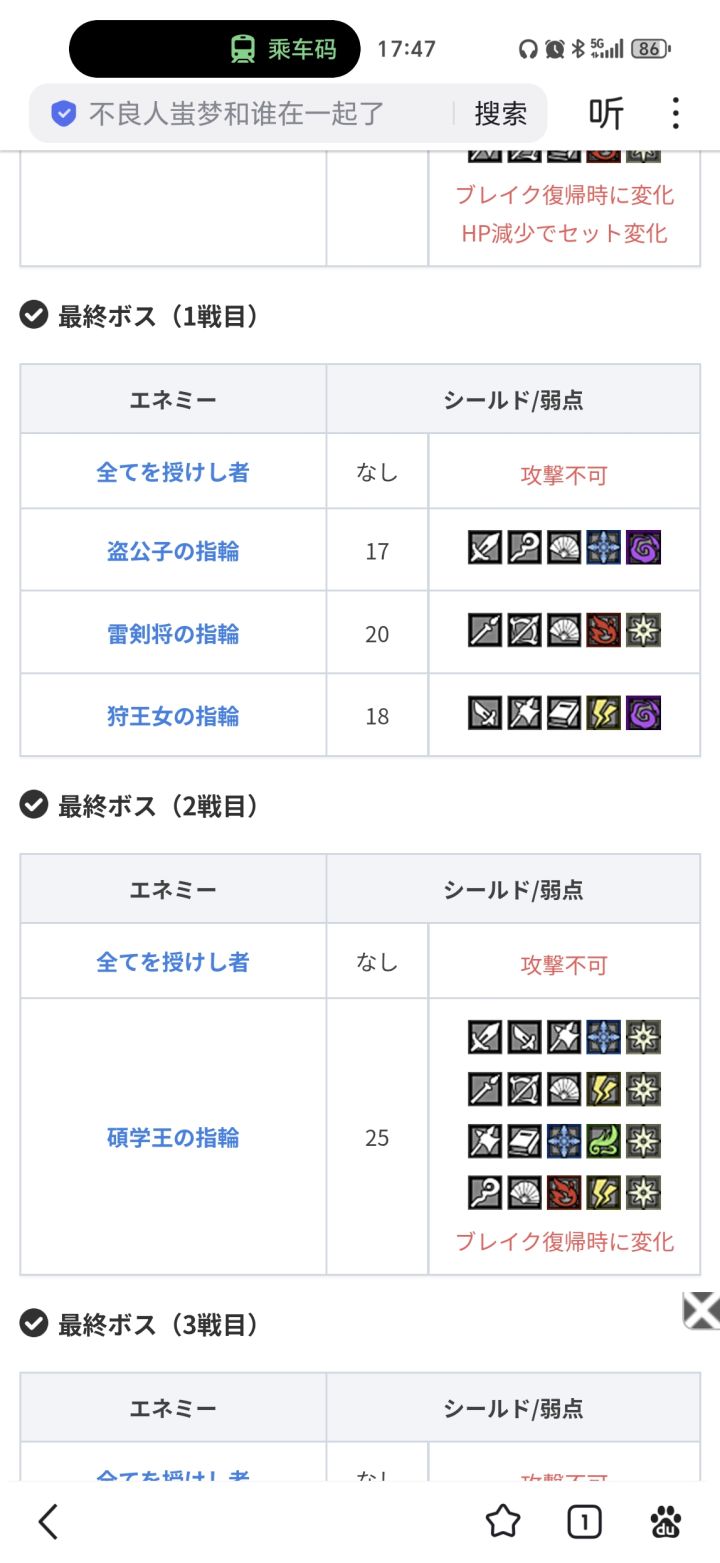Tap the 乗车码 transit code pill
Screen dimensions: 720x1563
point(286,49)
